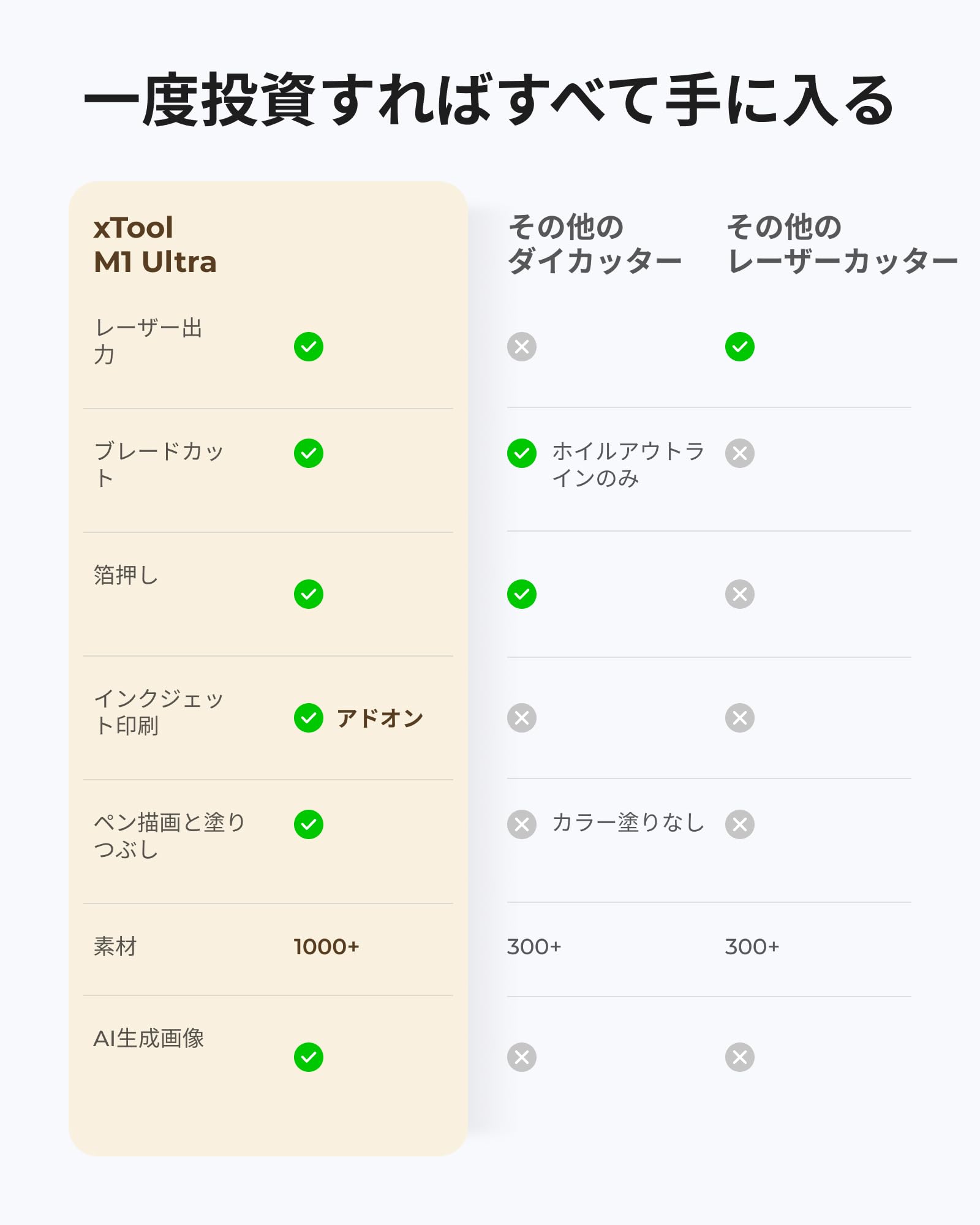Click the xTool M1 Ultra column heading

click(155, 245)
